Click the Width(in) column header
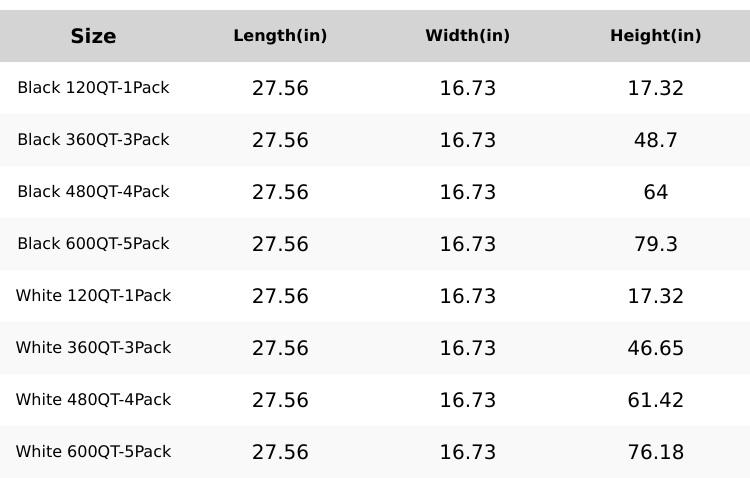This screenshot has height=478, width=750. (467, 36)
